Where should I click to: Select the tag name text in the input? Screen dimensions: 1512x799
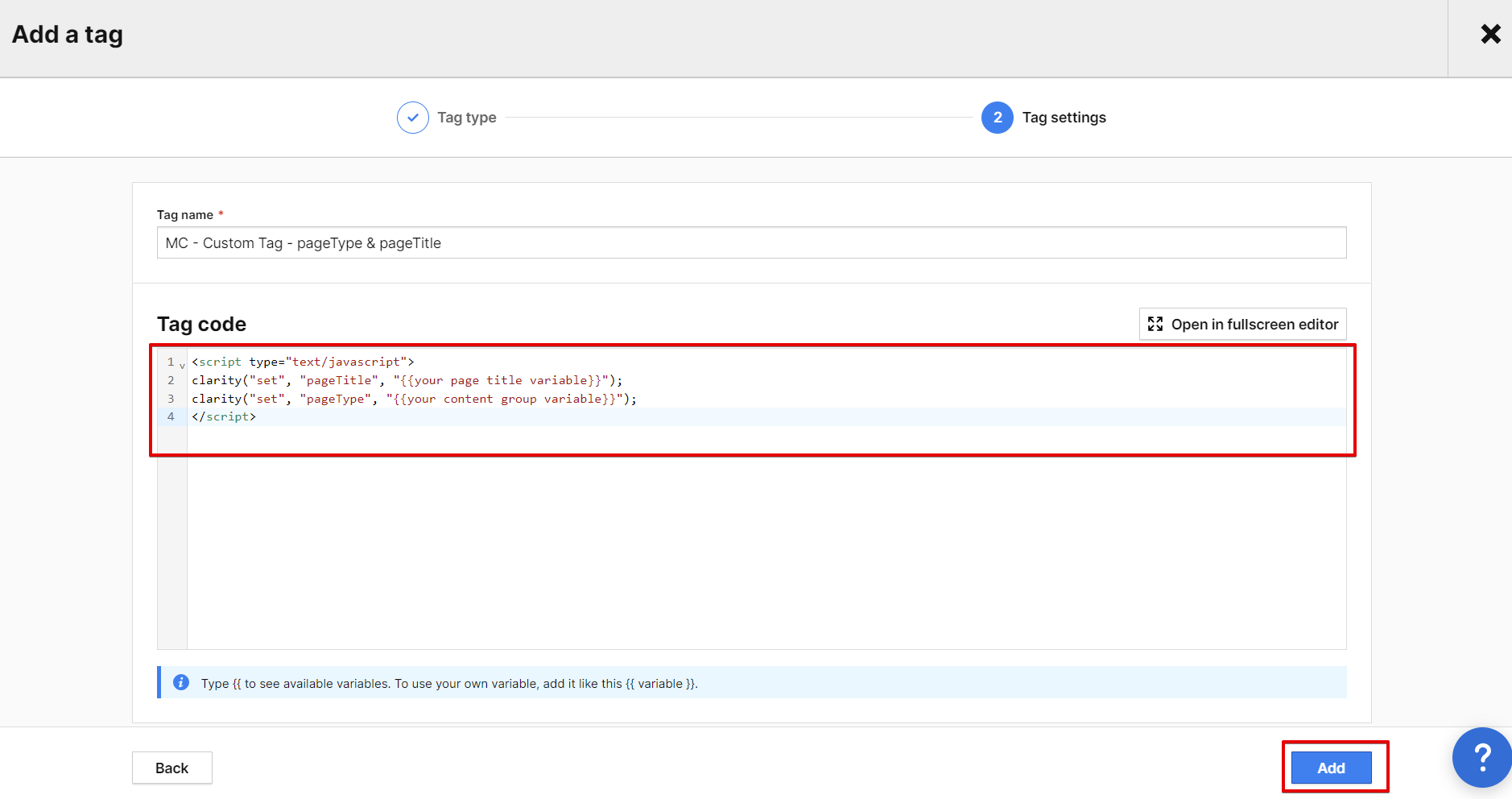(x=303, y=242)
